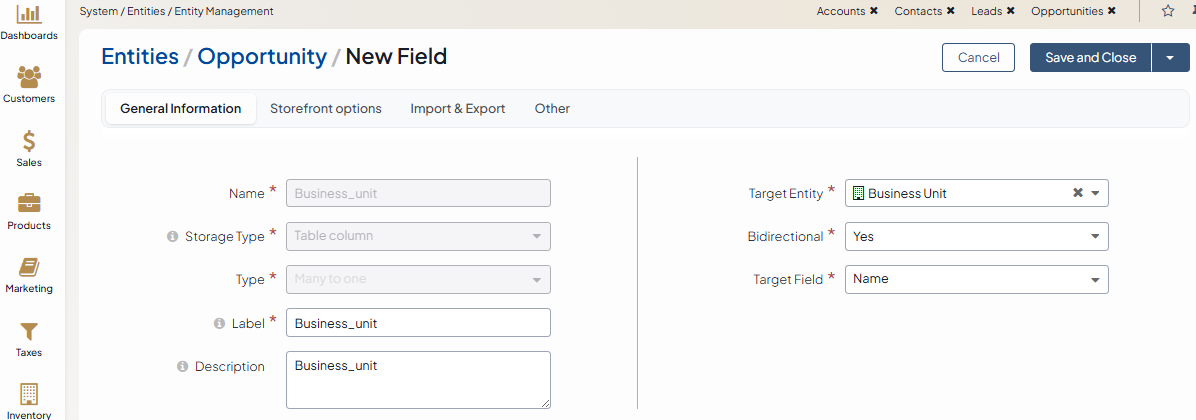Viewport: 1196px width, 420px height.
Task: Open the Taxes funnel icon
Action: (29, 331)
